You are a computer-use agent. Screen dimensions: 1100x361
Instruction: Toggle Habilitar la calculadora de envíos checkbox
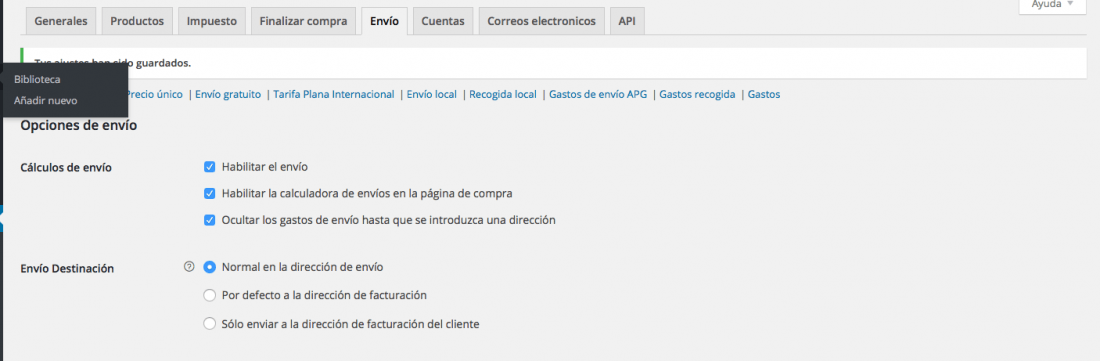point(209,193)
